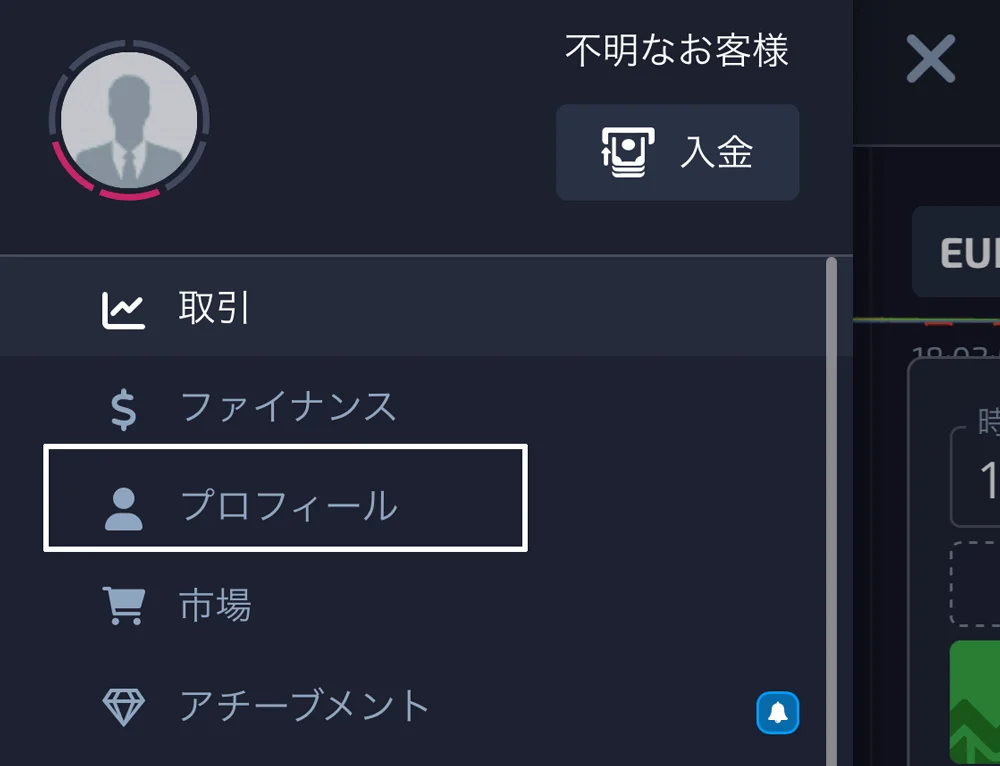
Task: Click the sidebar scrollbar track
Action: point(832,500)
